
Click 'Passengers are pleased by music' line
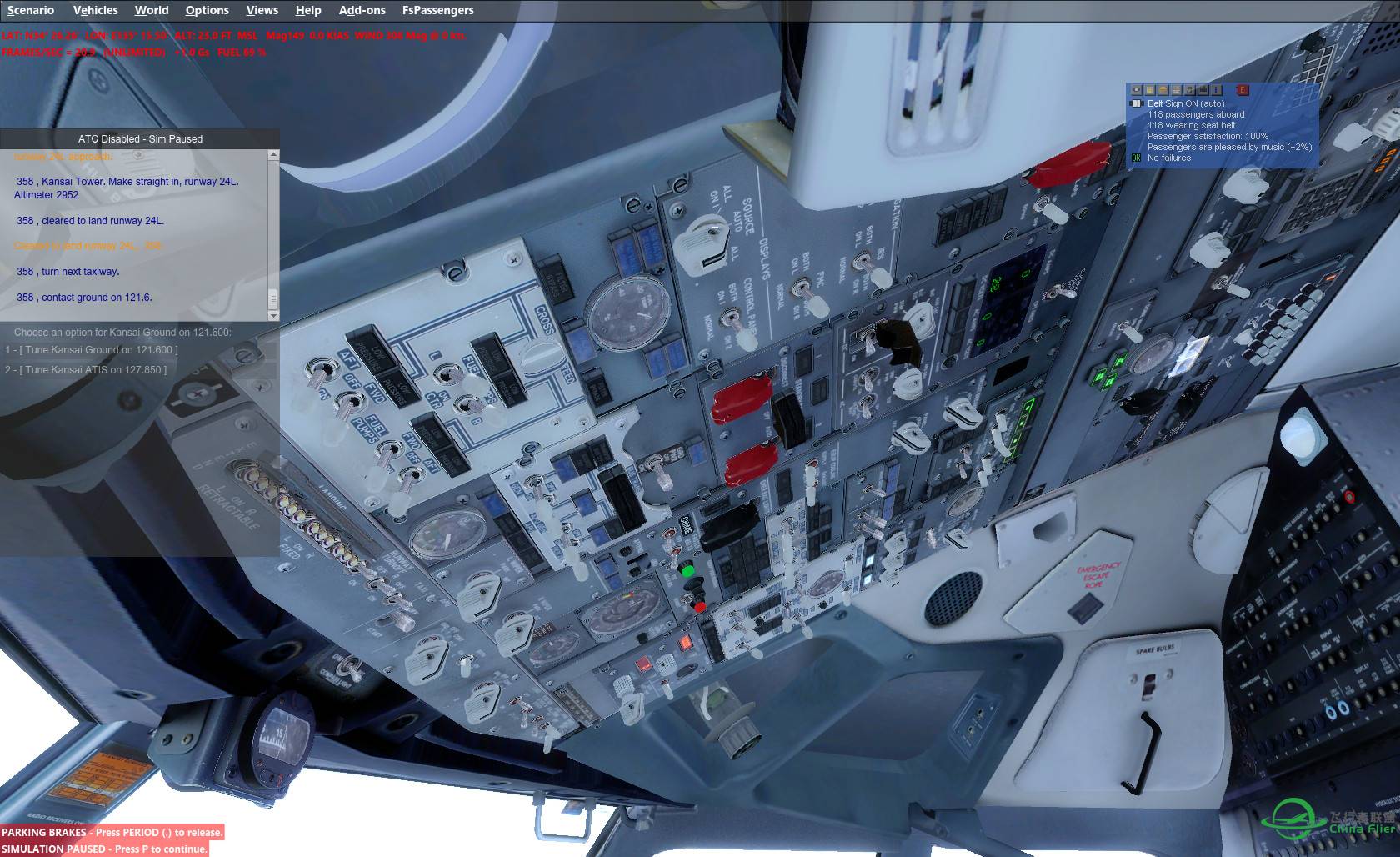tap(1229, 147)
